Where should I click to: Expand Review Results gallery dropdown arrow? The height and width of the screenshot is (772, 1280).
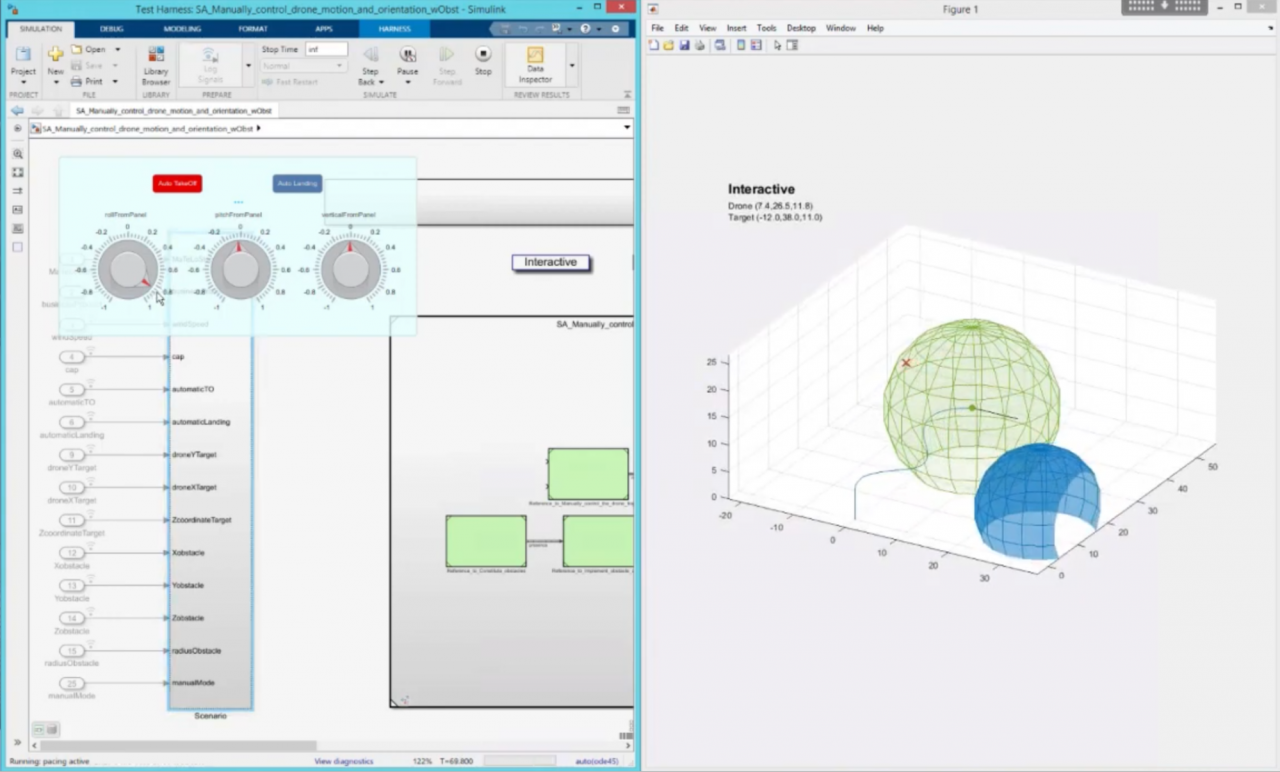[572, 66]
